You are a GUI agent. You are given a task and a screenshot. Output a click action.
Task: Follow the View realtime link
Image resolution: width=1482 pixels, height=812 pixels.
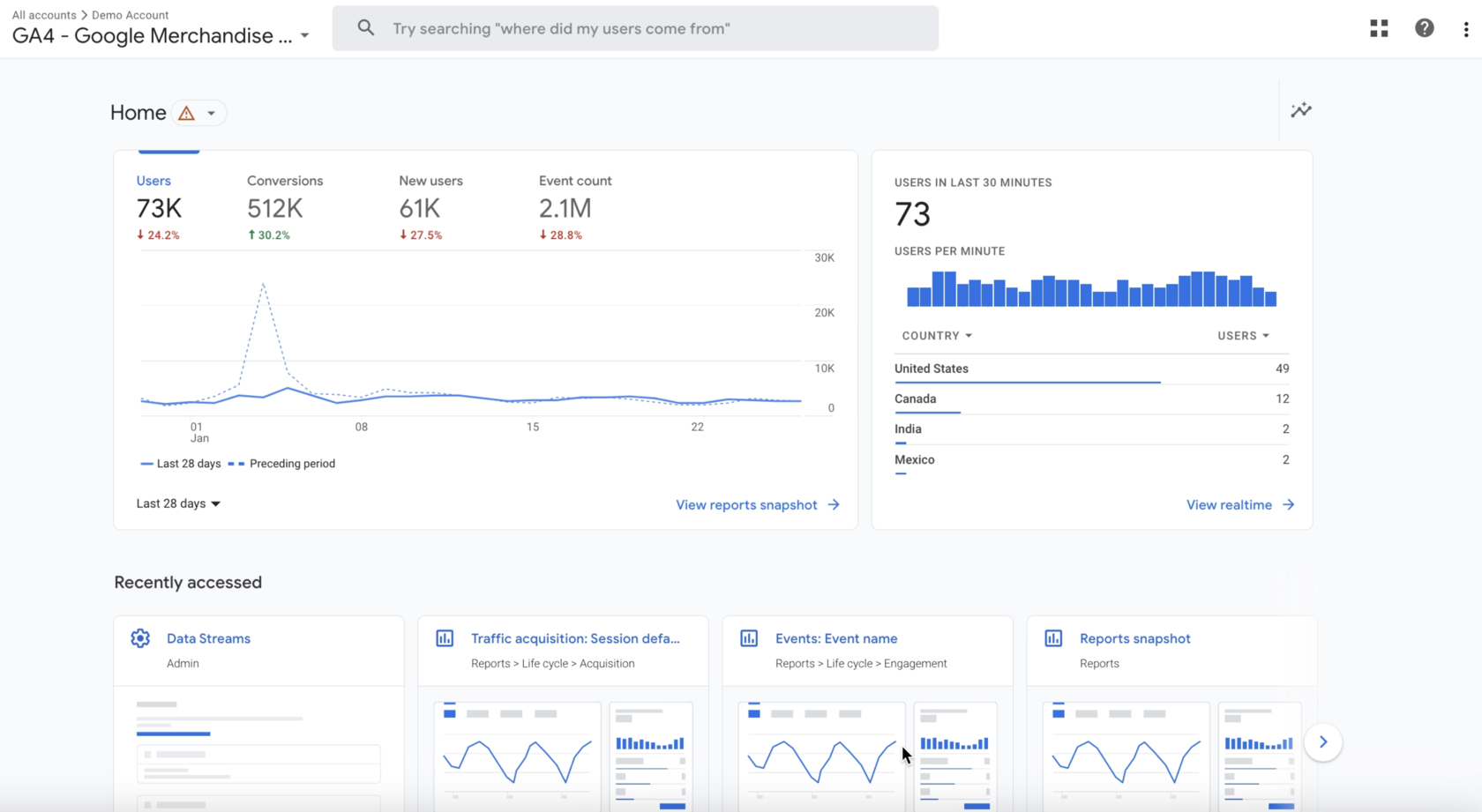click(x=1239, y=505)
